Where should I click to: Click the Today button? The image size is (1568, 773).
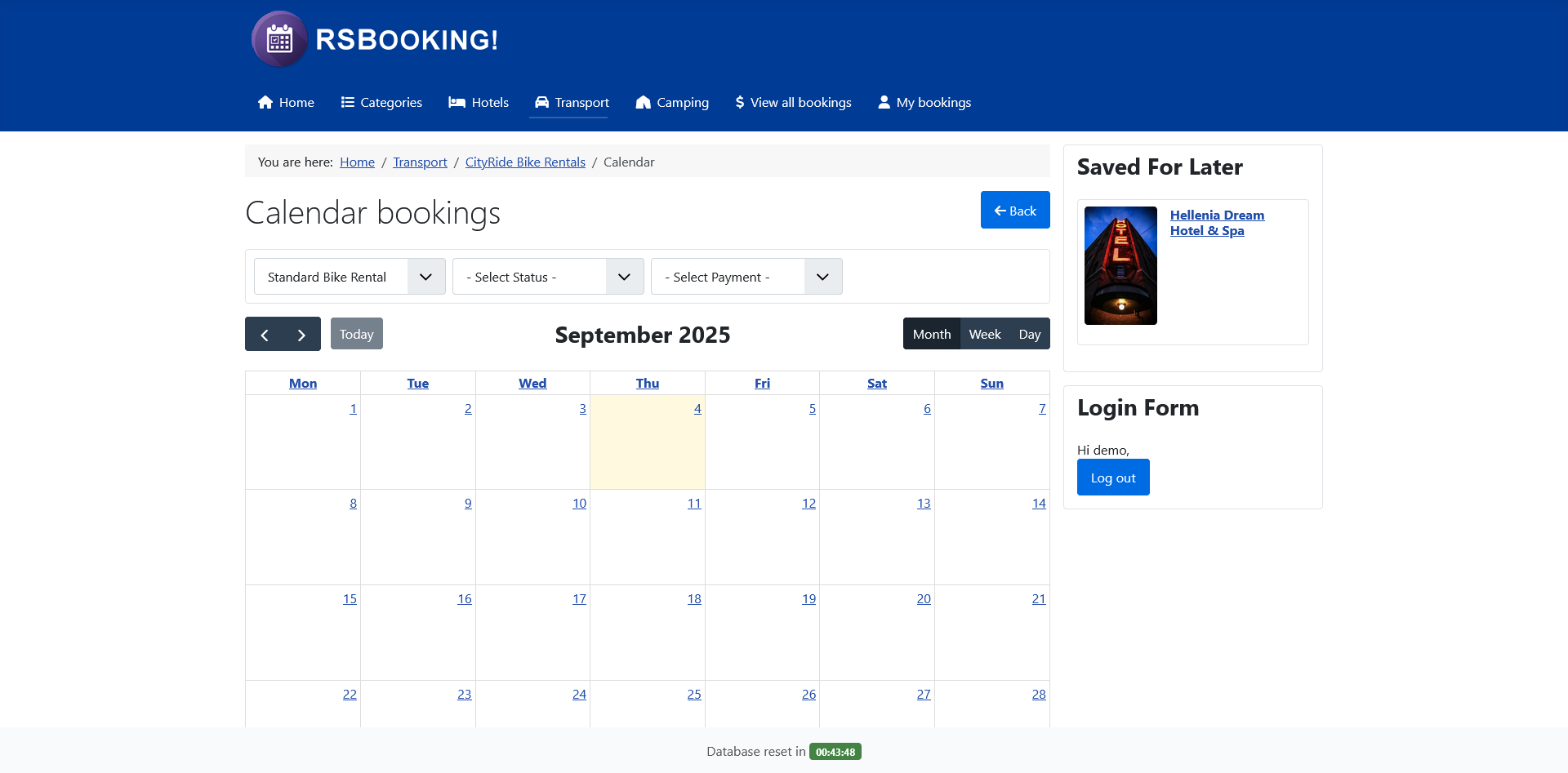tap(357, 334)
